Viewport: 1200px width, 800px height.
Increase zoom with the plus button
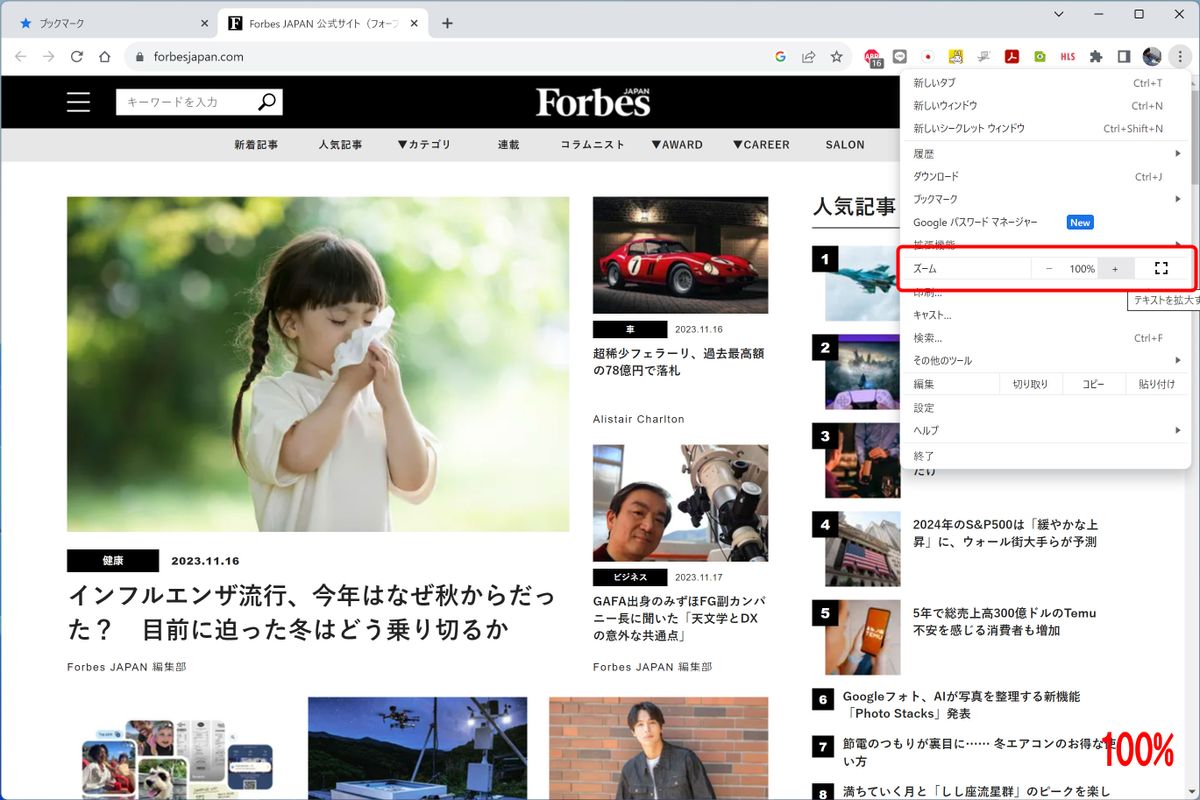click(x=1115, y=269)
